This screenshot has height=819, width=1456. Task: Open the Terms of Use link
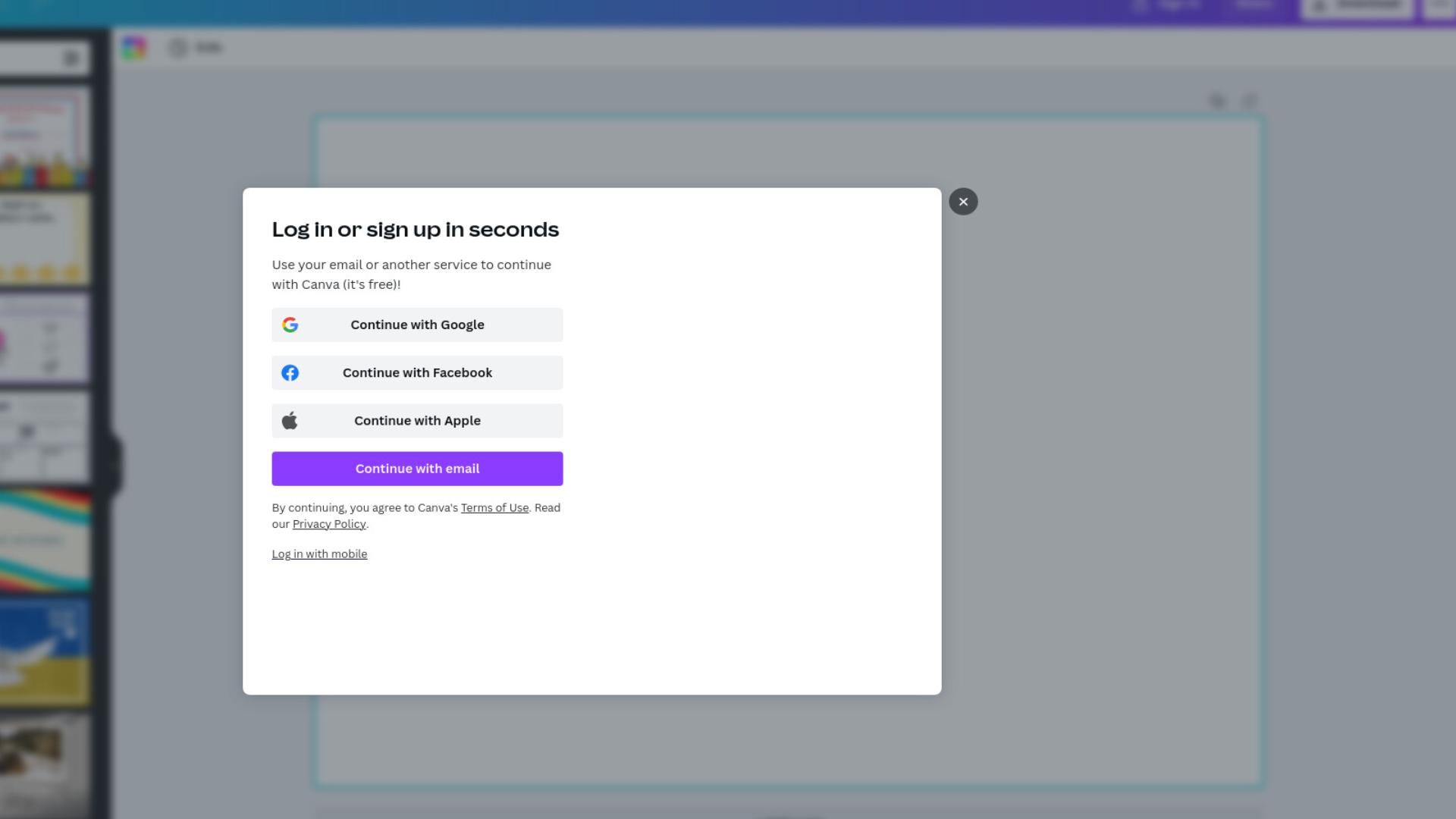494,508
